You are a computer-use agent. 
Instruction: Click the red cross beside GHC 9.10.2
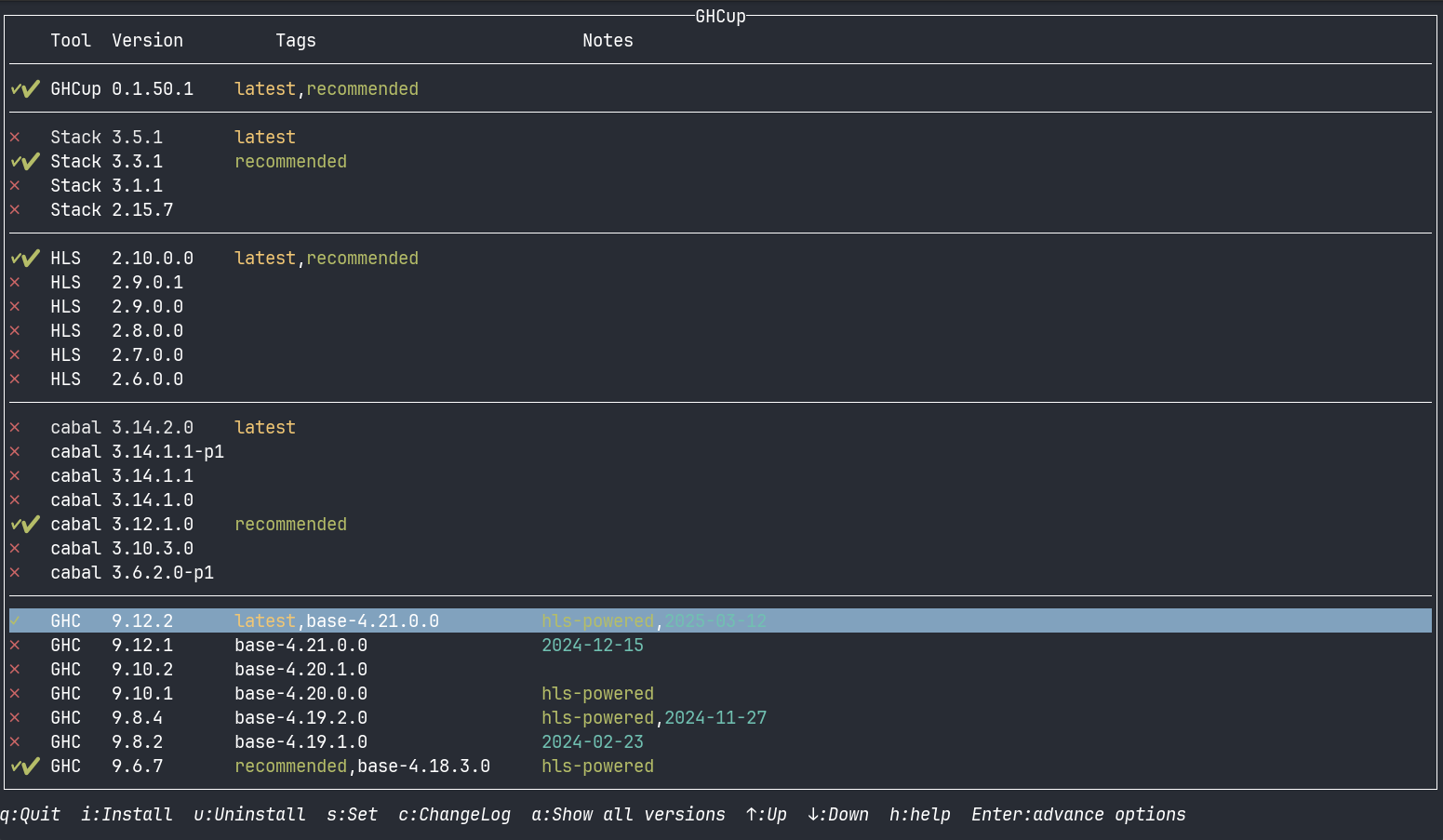click(15, 670)
